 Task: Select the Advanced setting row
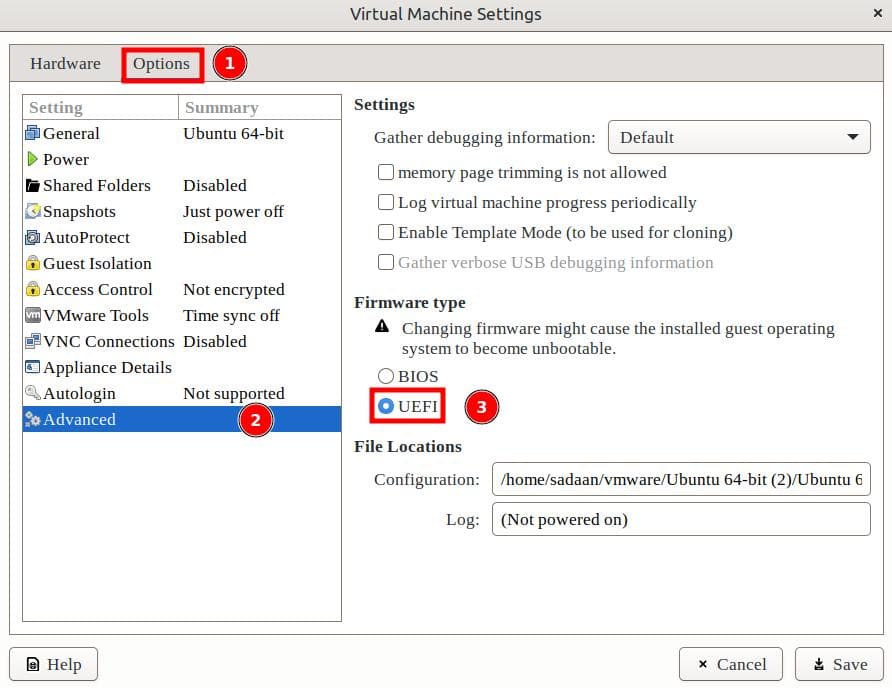[x=182, y=419]
